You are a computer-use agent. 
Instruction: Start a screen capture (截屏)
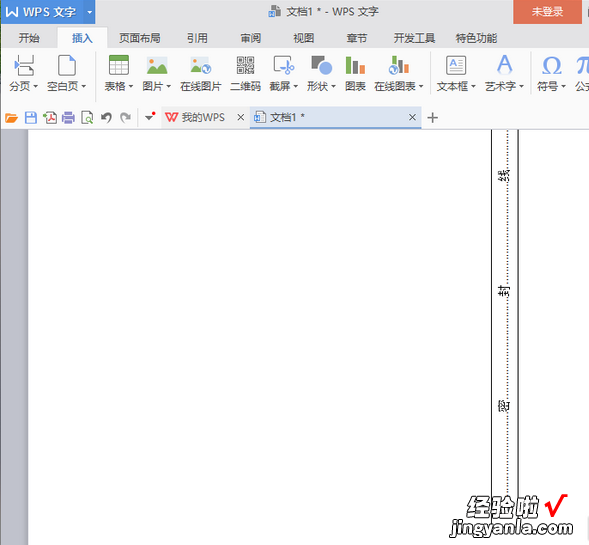(284, 72)
